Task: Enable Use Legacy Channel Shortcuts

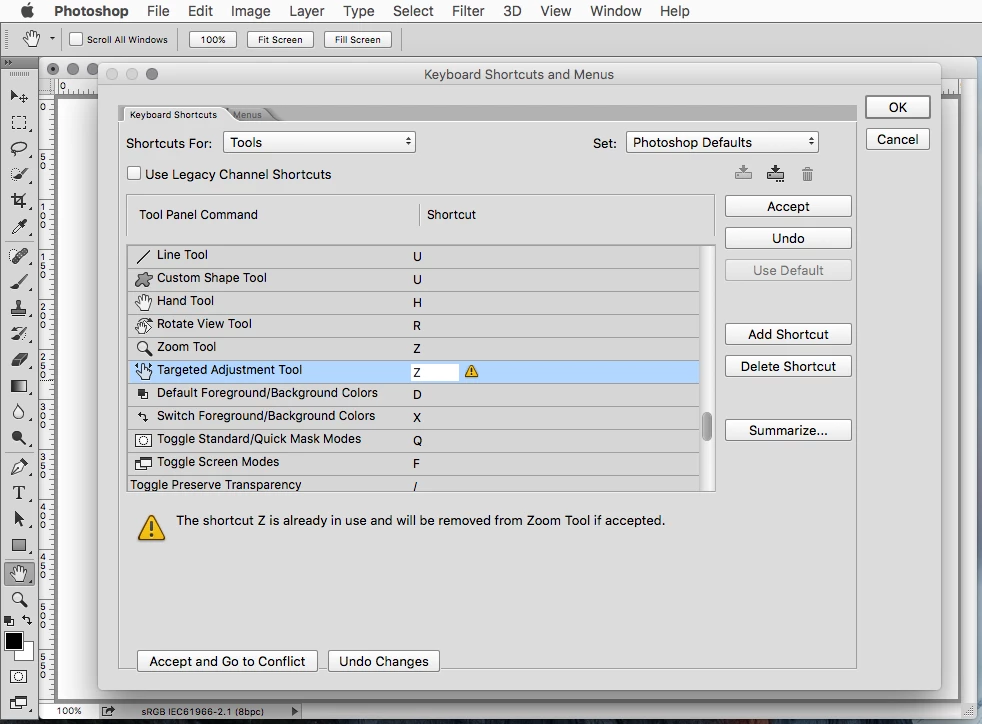Action: click(134, 173)
